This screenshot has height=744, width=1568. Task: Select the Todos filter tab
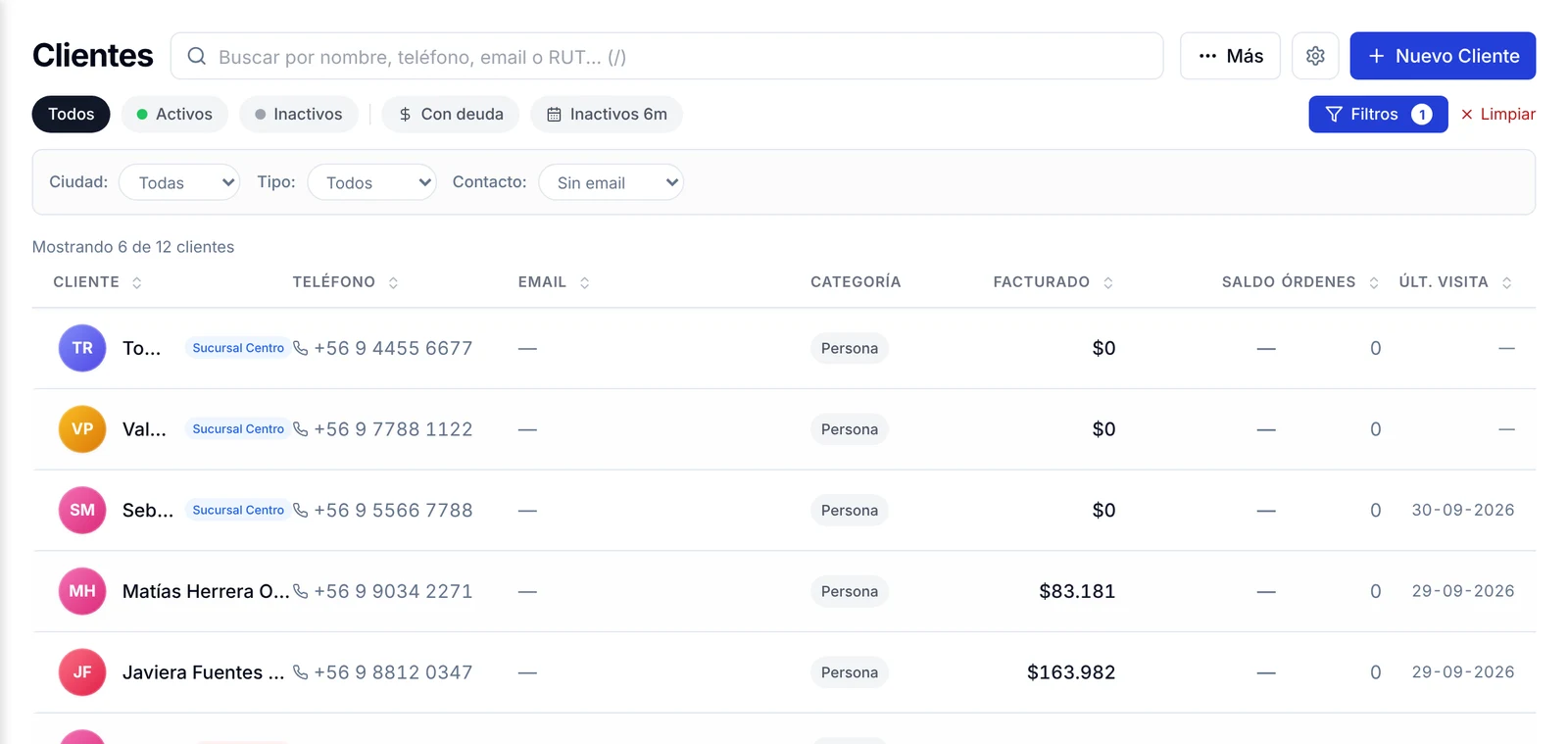72,114
